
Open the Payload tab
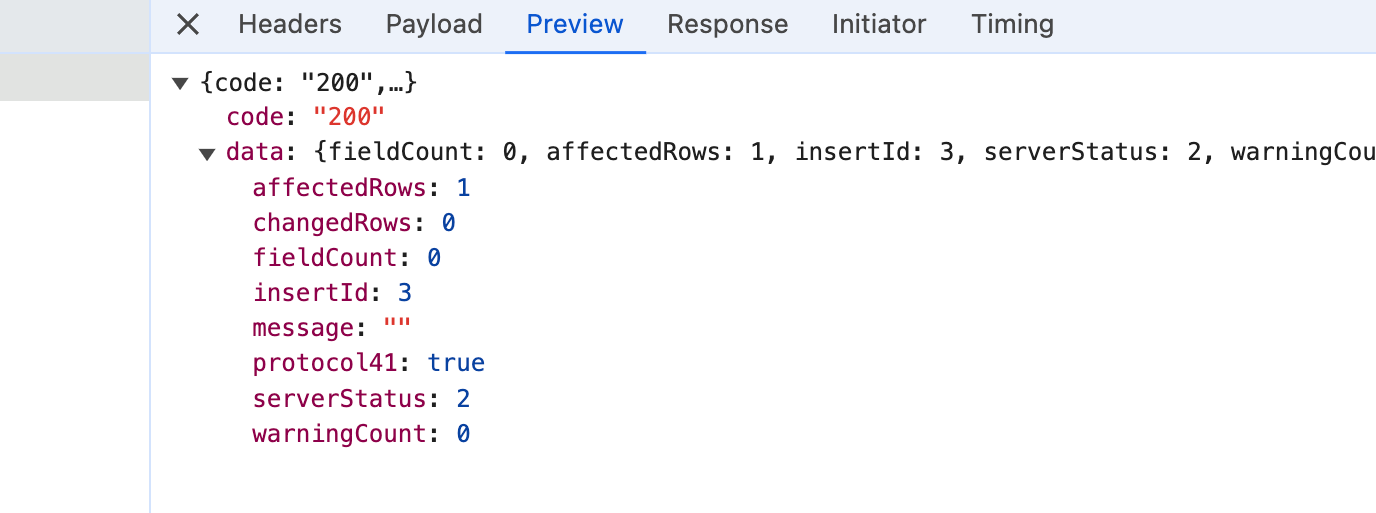[434, 25]
